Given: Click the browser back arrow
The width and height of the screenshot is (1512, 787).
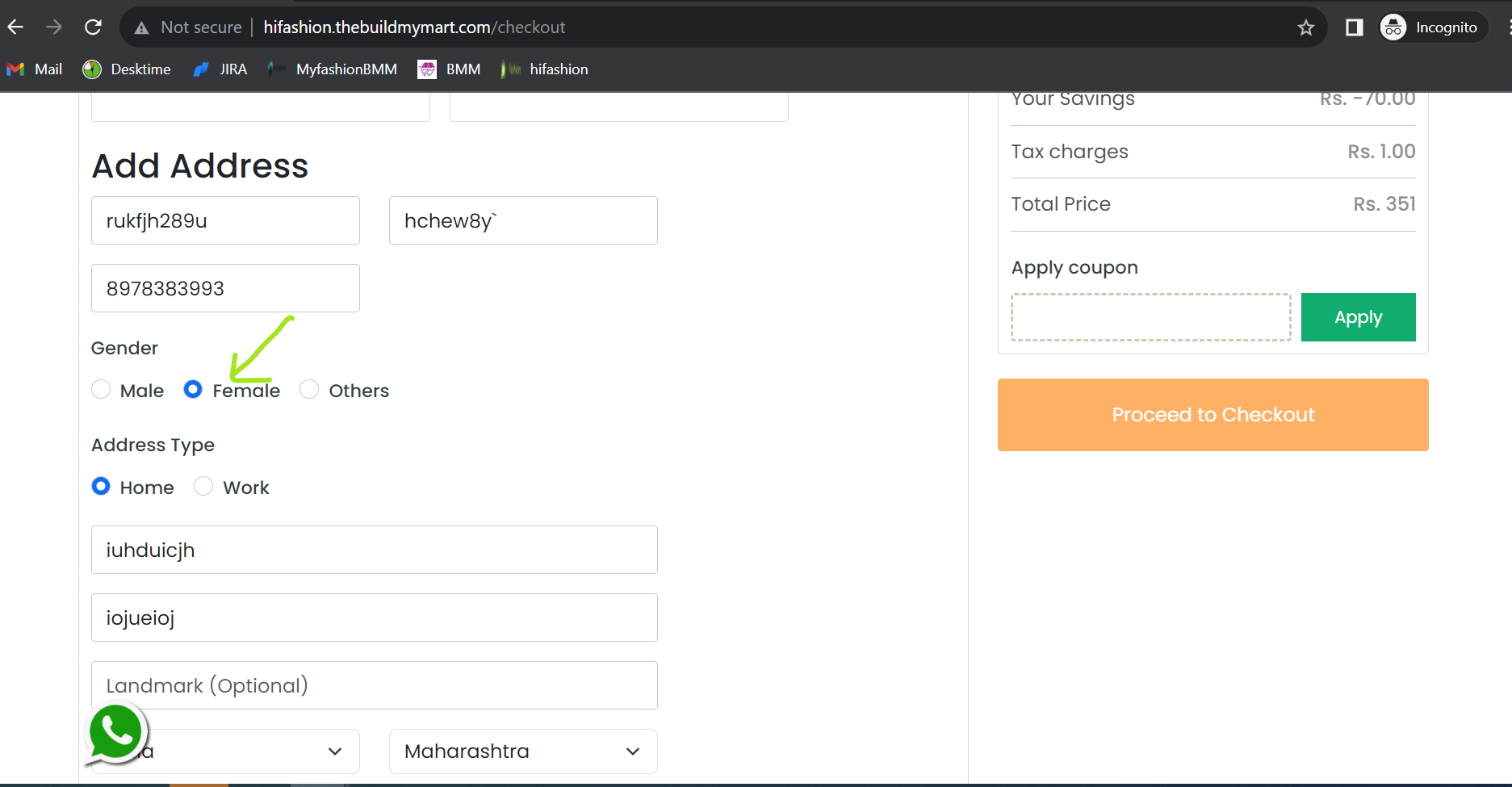Looking at the screenshot, I should pos(15,27).
